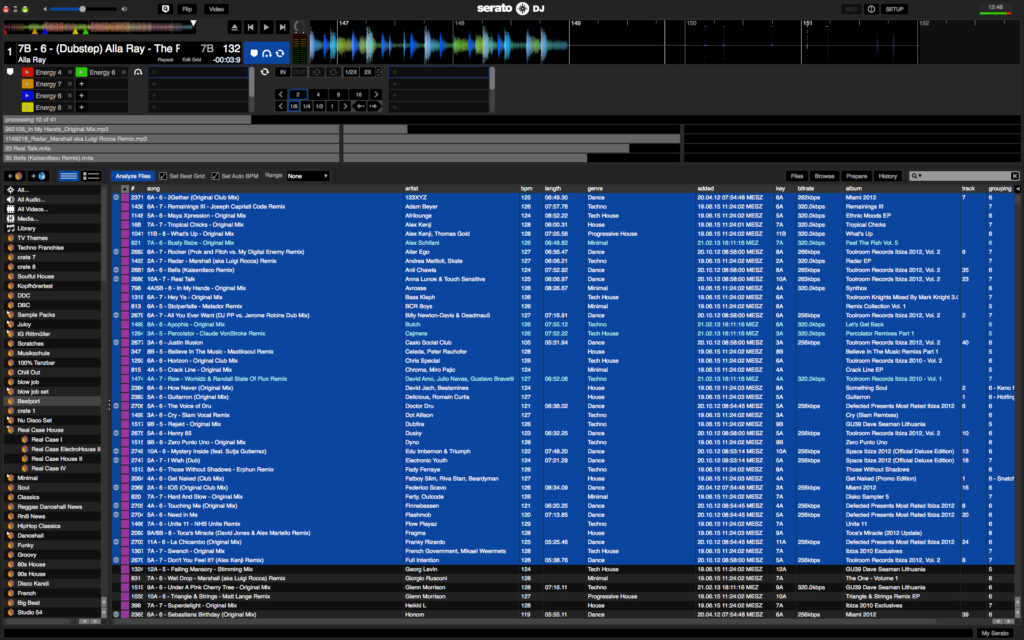Click the beat jump forward arrow
1024x640 pixels.
tap(374, 106)
